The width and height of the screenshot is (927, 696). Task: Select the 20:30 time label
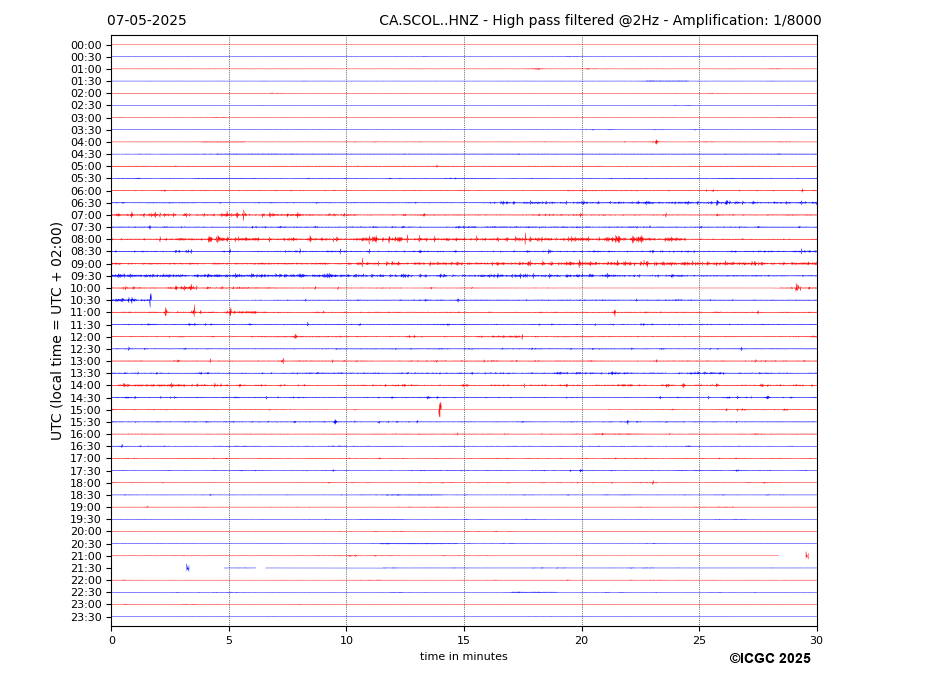coord(86,544)
